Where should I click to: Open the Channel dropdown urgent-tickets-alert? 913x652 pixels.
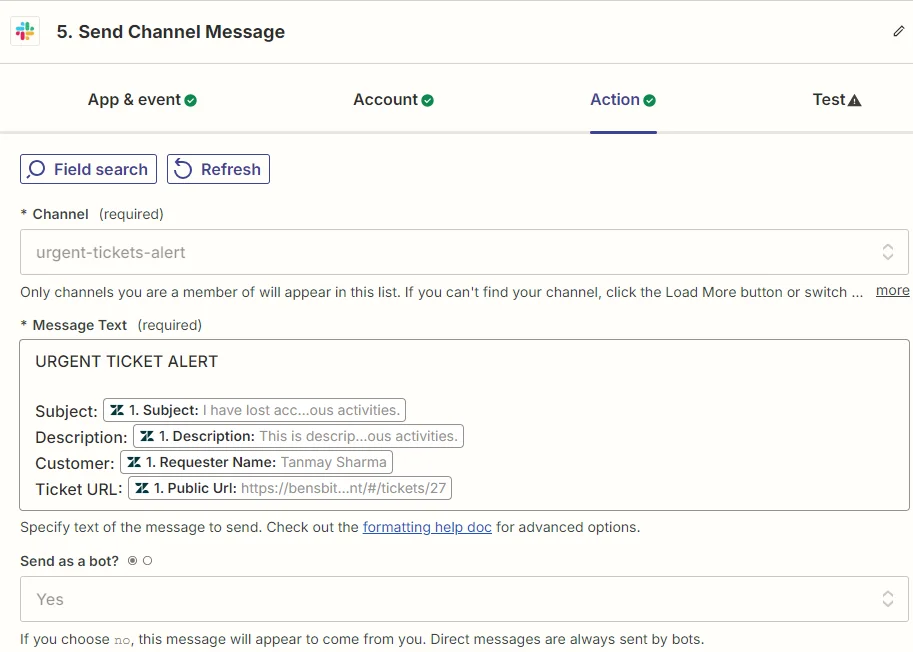pyautogui.click(x=464, y=252)
